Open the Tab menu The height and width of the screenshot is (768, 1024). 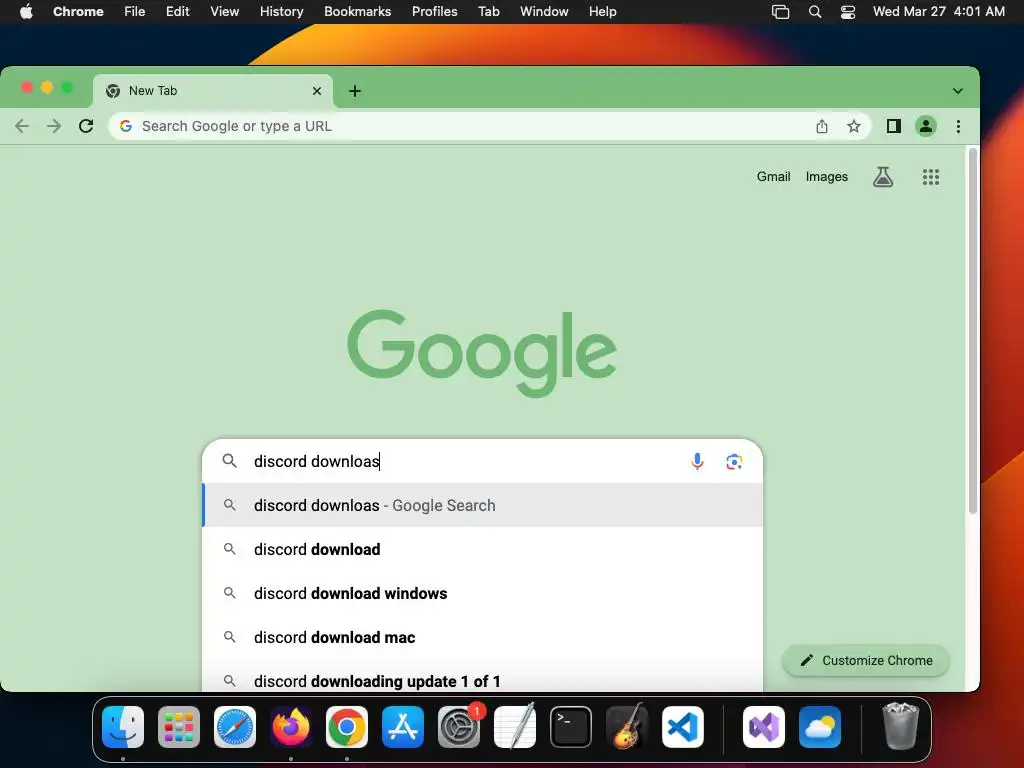click(488, 11)
